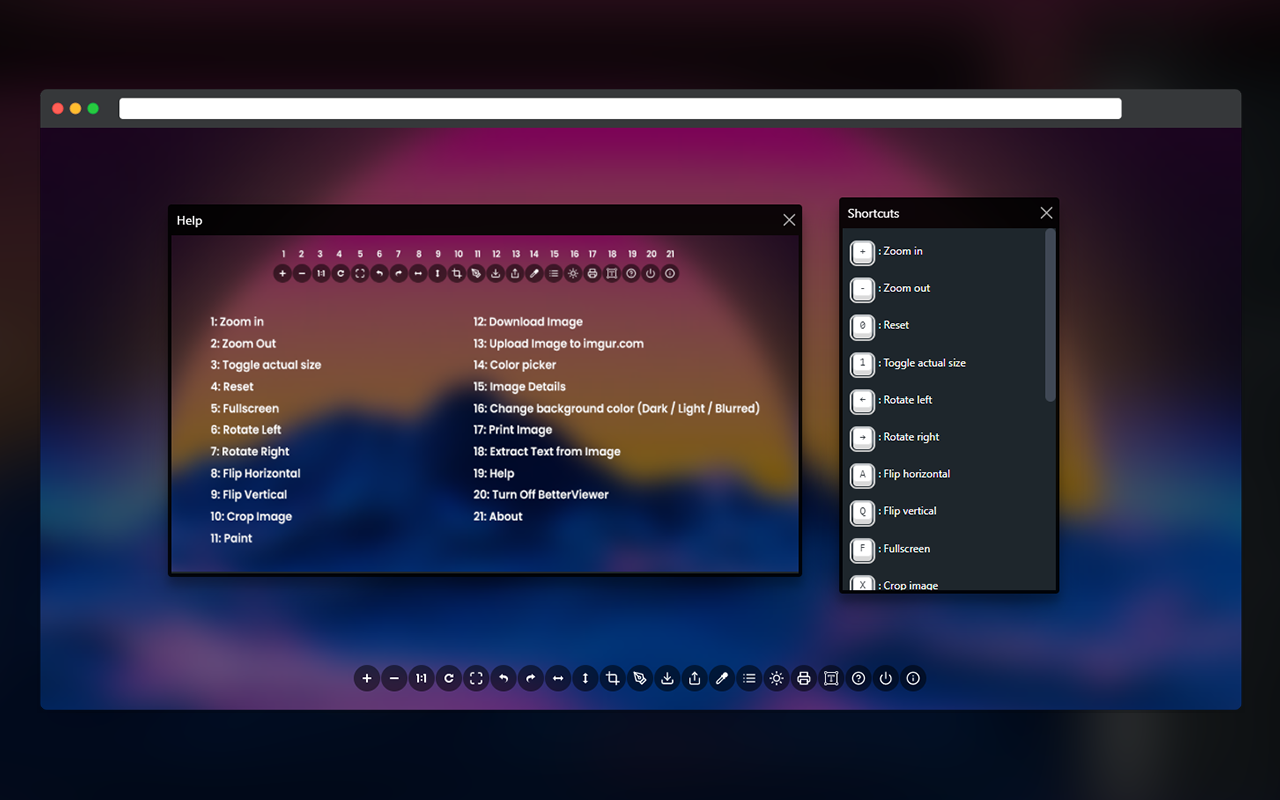Click the browser address bar

[x=620, y=108]
